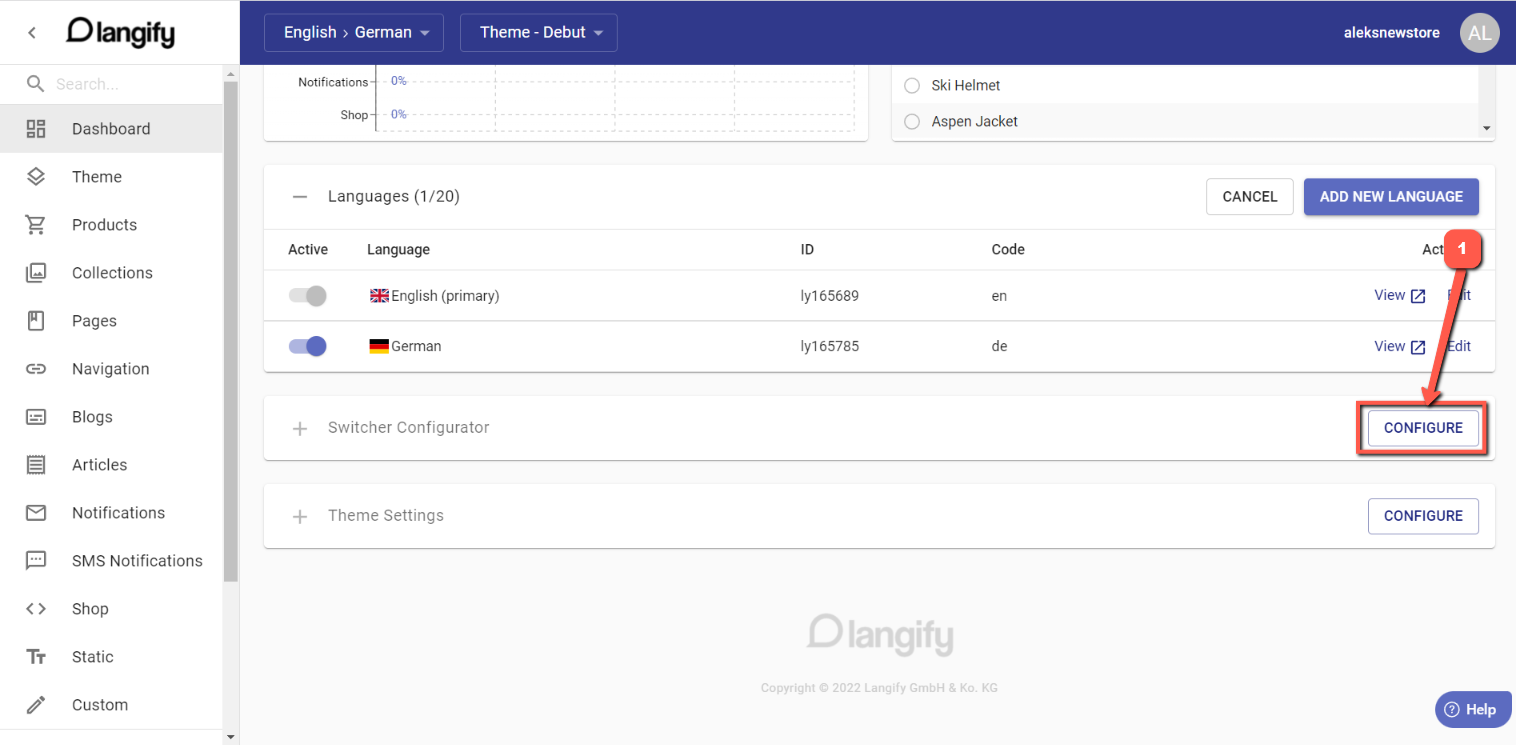Click the Notifications envelope icon
The width and height of the screenshot is (1516, 745).
click(x=36, y=513)
